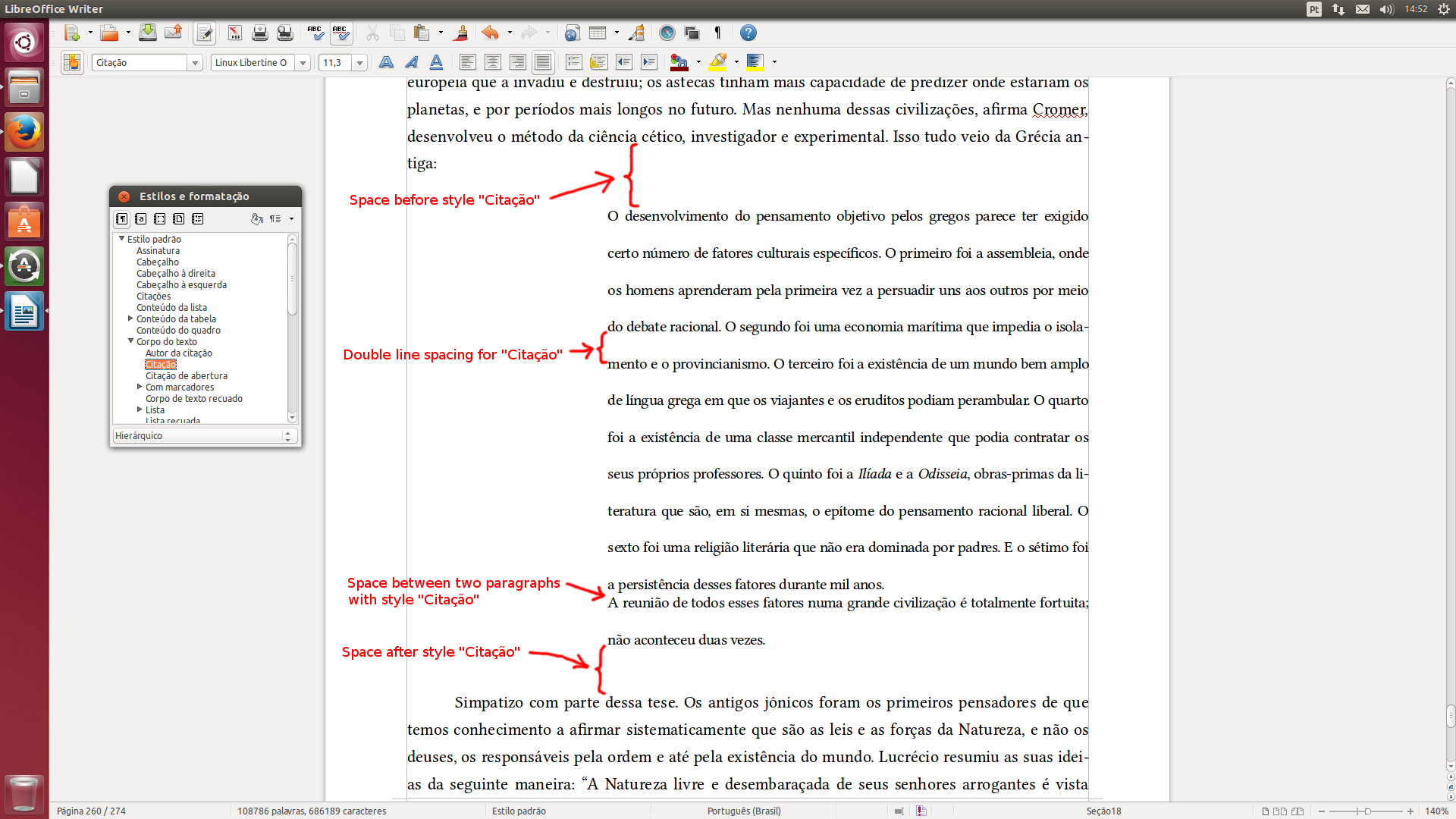Open the paragraph style Citação dropdown
This screenshot has width=1456, height=819.
(x=195, y=63)
